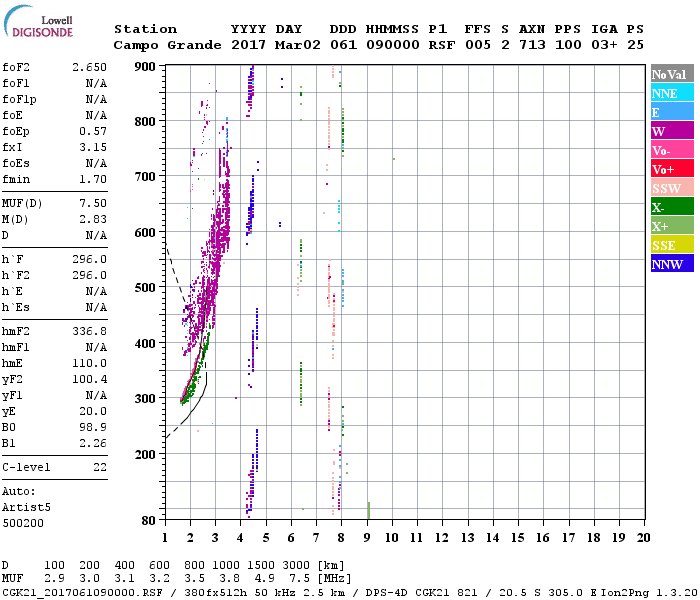Click the foEp value 0.57
The image size is (700, 600).
pyautogui.click(x=93, y=131)
